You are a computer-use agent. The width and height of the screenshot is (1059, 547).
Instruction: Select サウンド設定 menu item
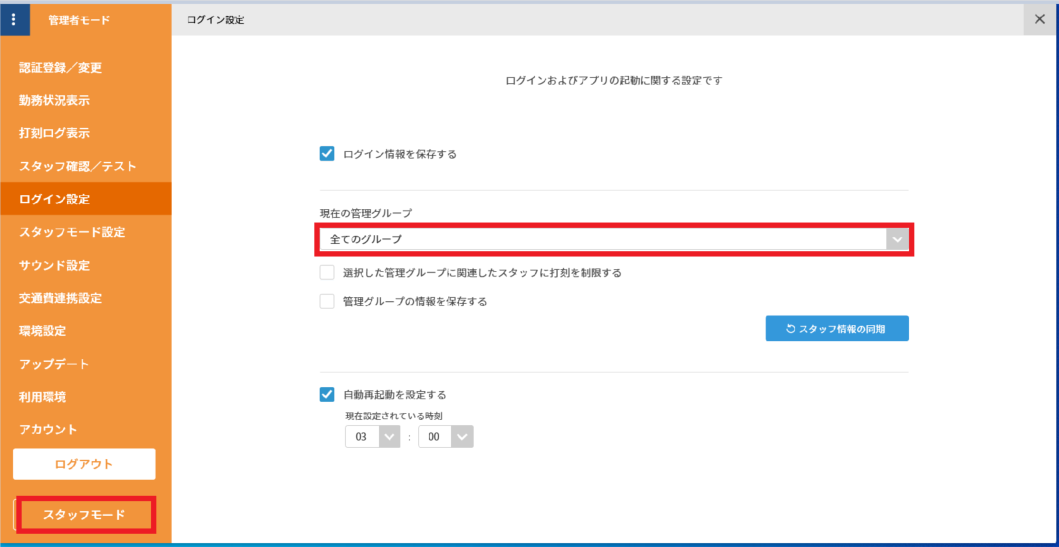54,265
